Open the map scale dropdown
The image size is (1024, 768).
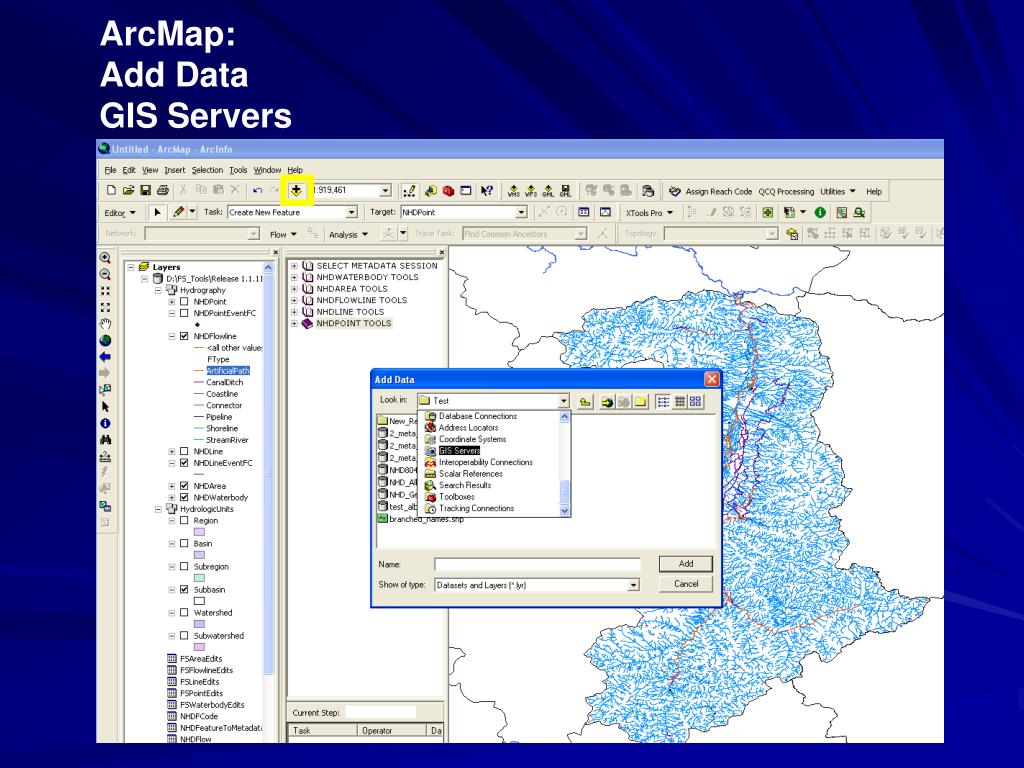tap(385, 191)
